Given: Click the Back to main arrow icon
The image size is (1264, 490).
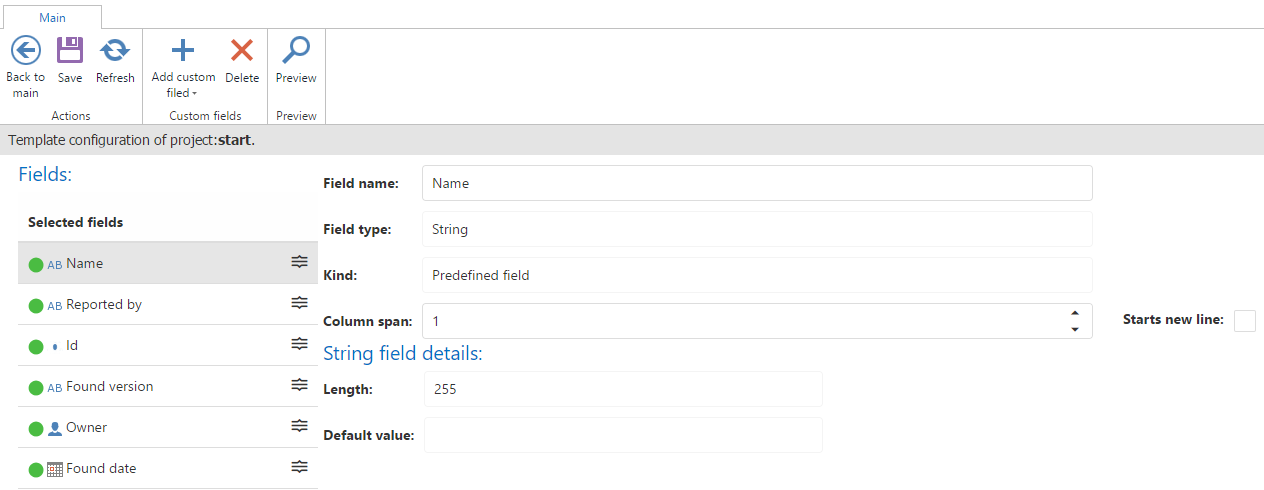Looking at the screenshot, I should (25, 51).
